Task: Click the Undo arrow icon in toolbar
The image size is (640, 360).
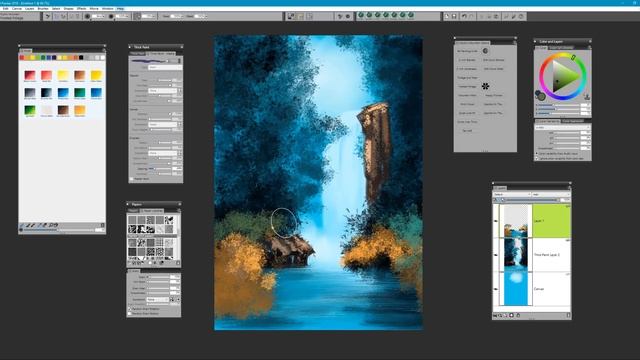Action: click(464, 16)
